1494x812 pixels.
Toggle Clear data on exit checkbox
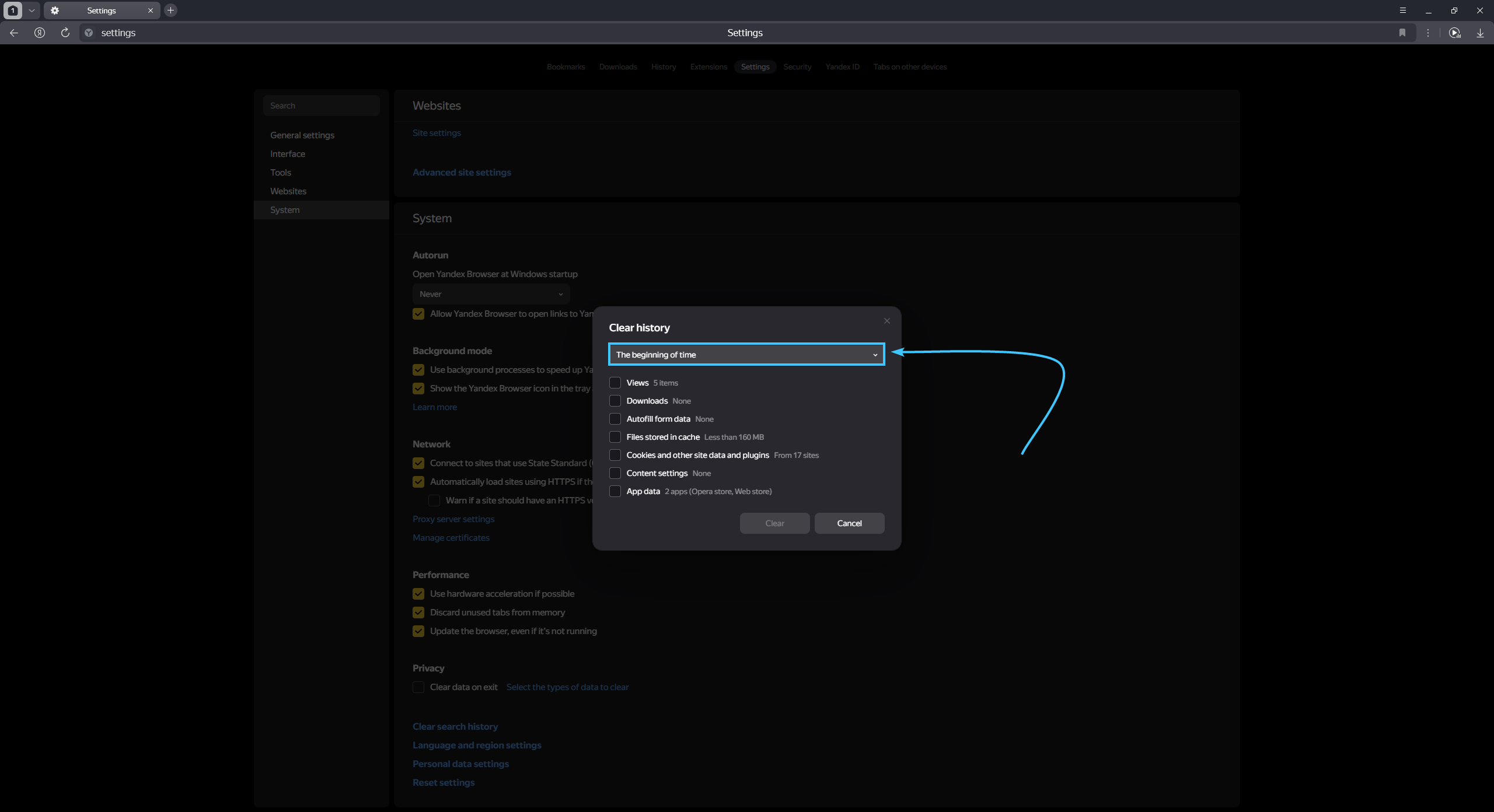click(418, 687)
